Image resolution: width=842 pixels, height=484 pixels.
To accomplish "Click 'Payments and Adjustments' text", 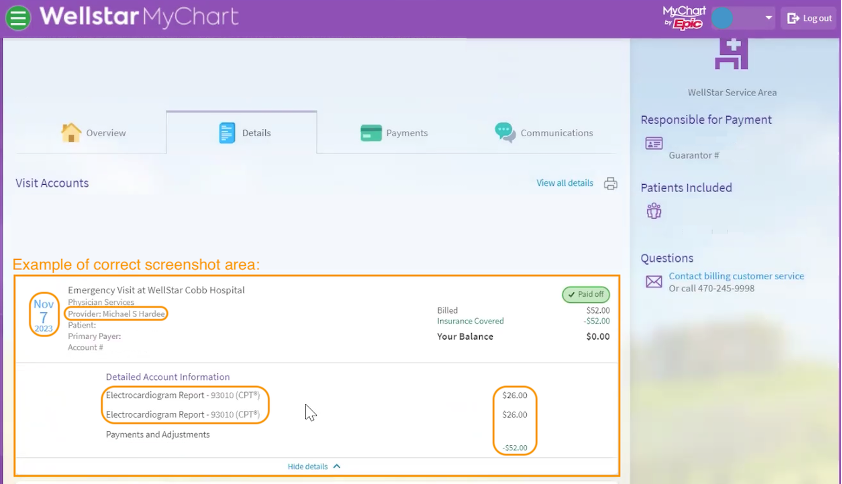I will 158,435.
